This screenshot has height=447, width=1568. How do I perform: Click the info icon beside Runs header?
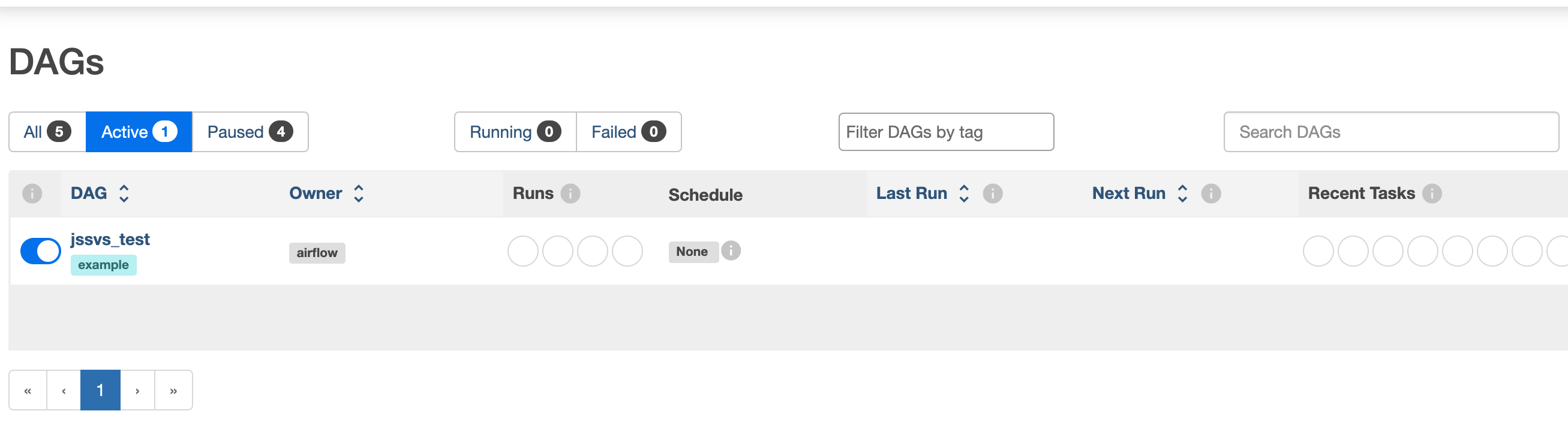point(570,194)
